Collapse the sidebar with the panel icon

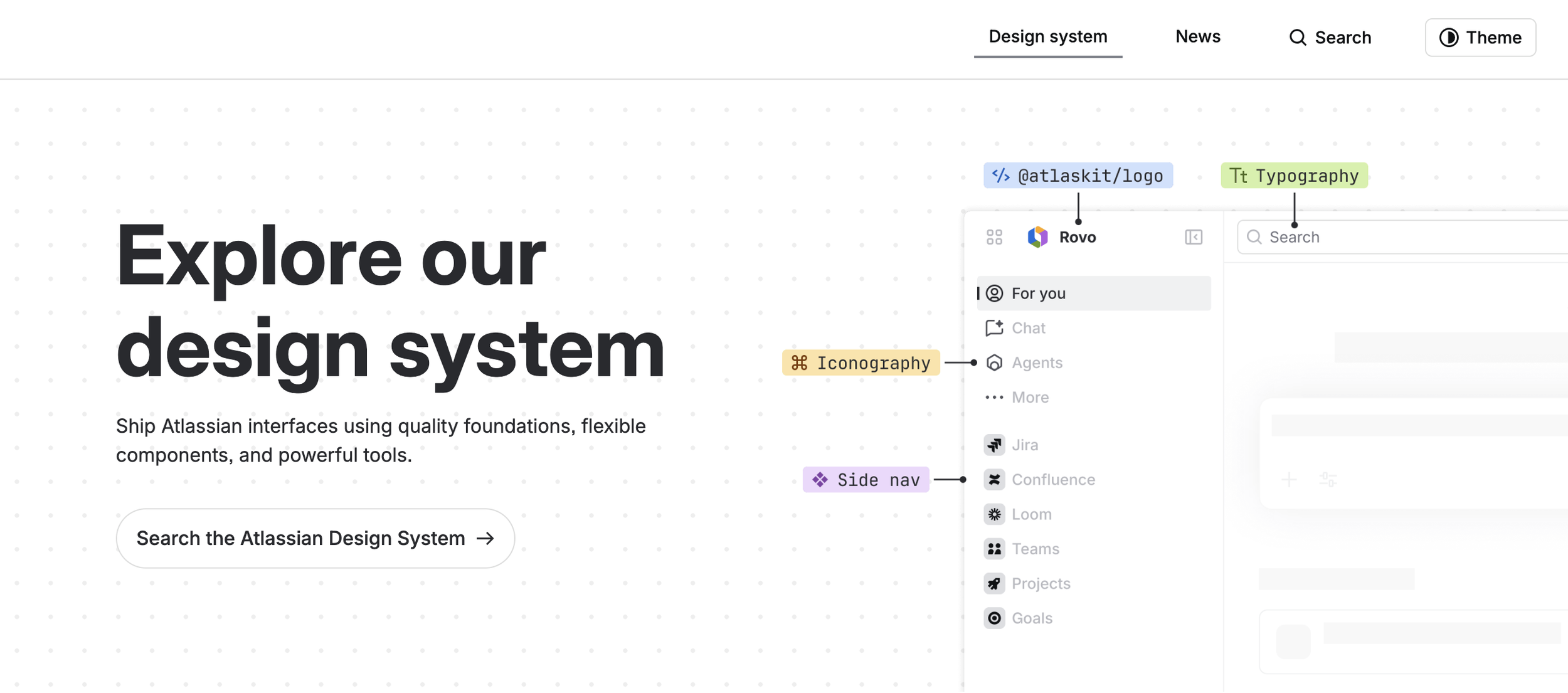[1193, 237]
